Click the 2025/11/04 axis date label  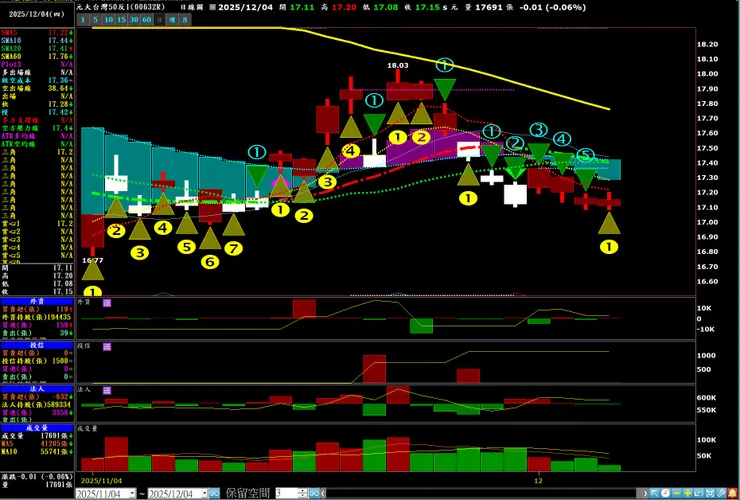pyautogui.click(x=102, y=480)
